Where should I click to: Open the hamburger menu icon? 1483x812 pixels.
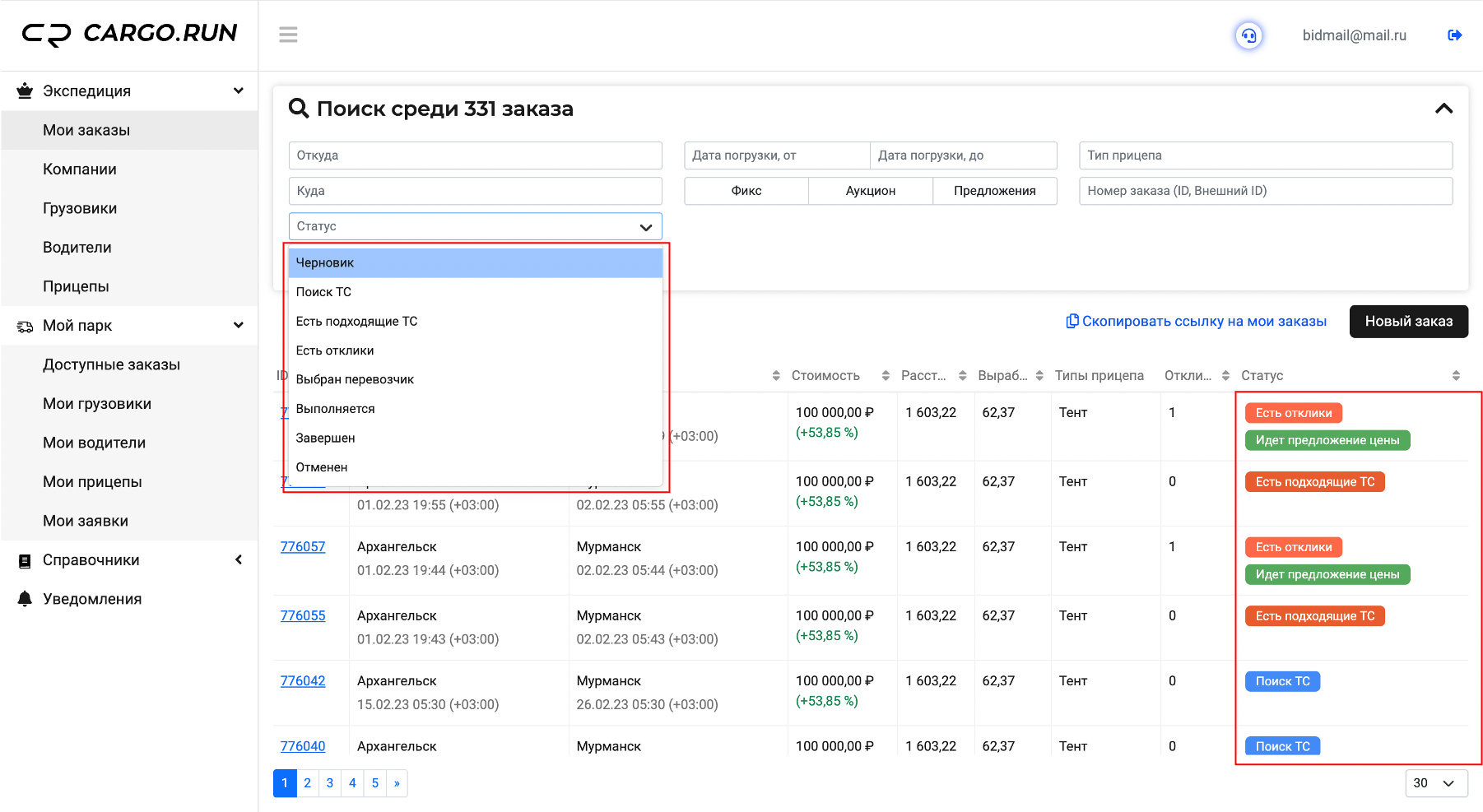click(288, 35)
